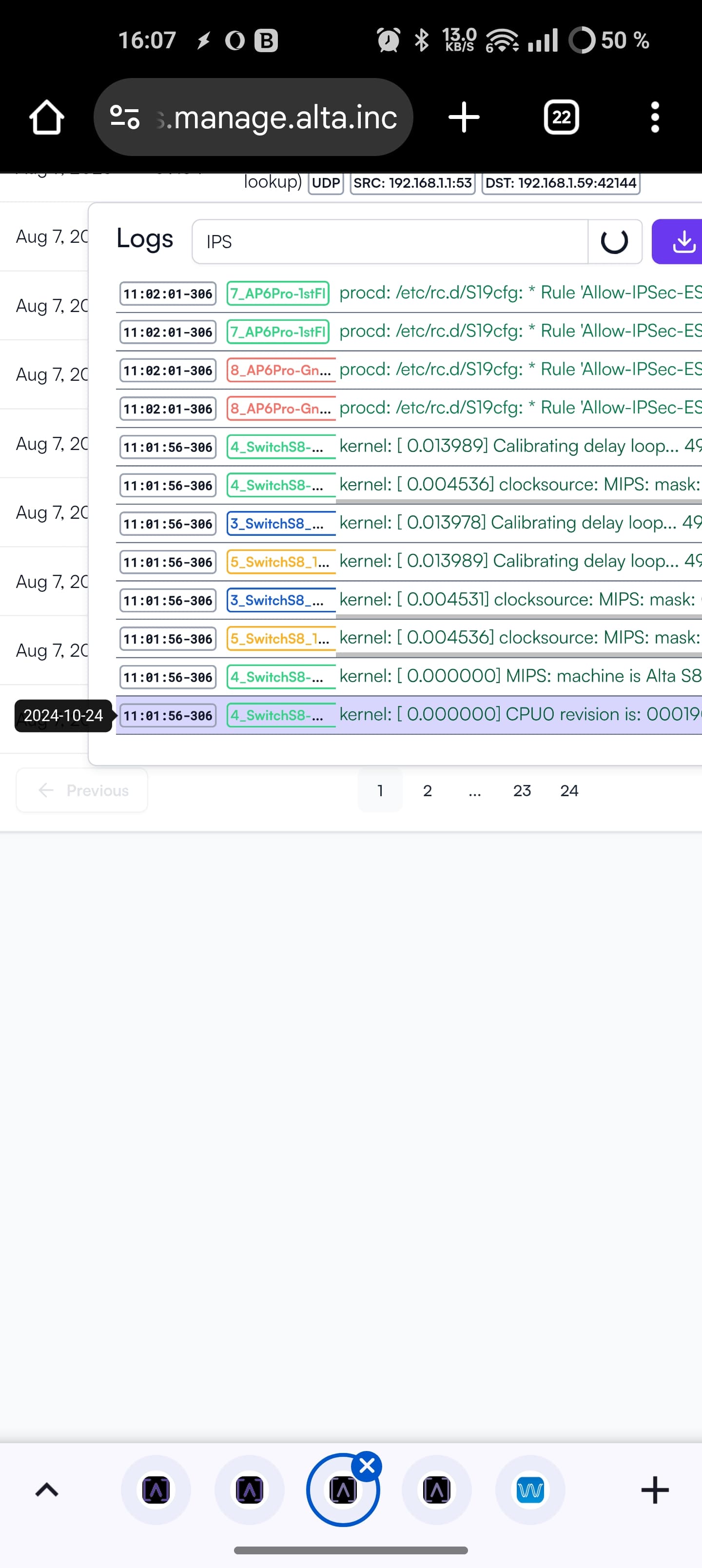Add new tab from bottom bar plus
This screenshot has width=702, height=1568.
point(655,1490)
